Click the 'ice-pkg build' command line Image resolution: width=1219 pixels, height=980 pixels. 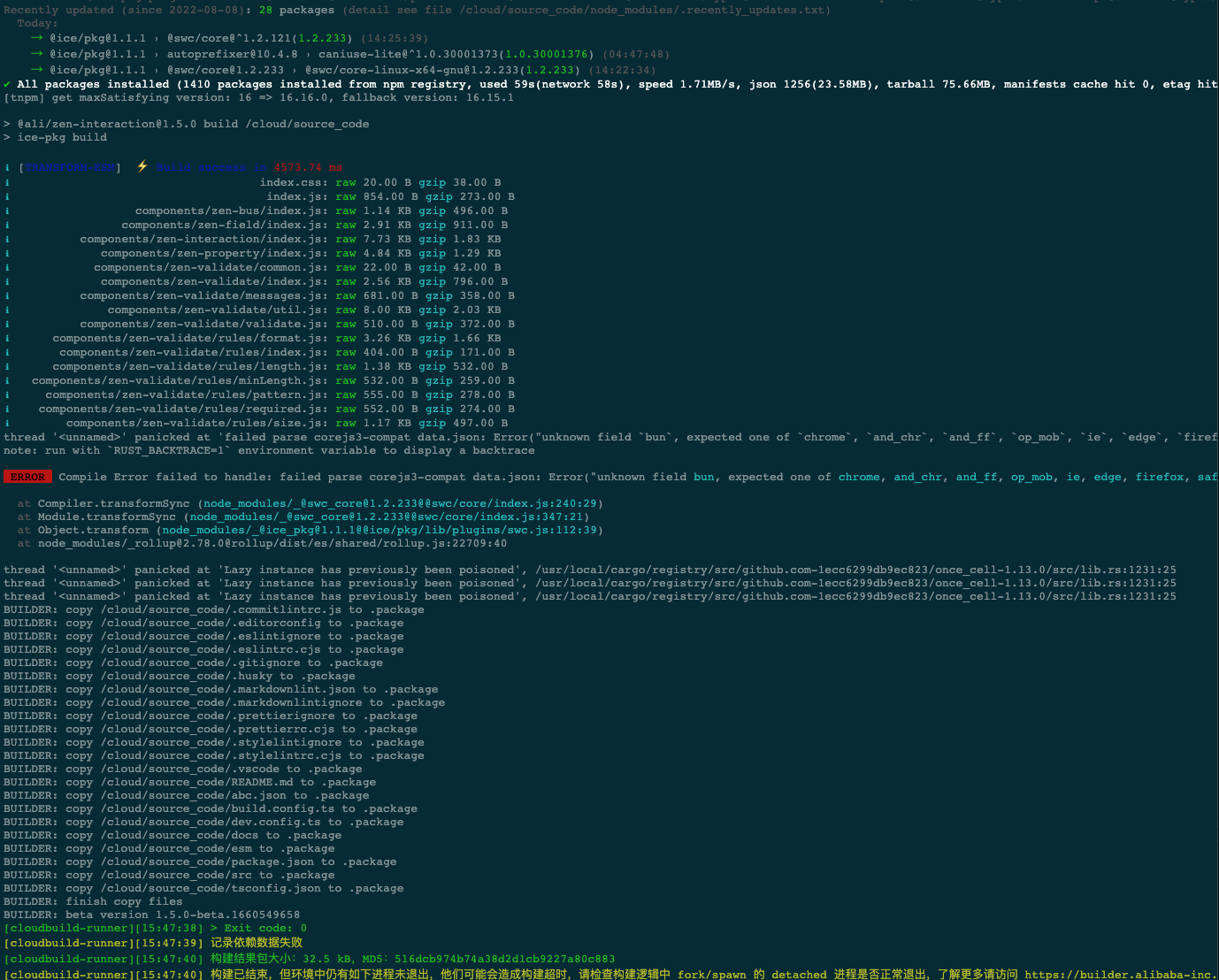coord(55,137)
